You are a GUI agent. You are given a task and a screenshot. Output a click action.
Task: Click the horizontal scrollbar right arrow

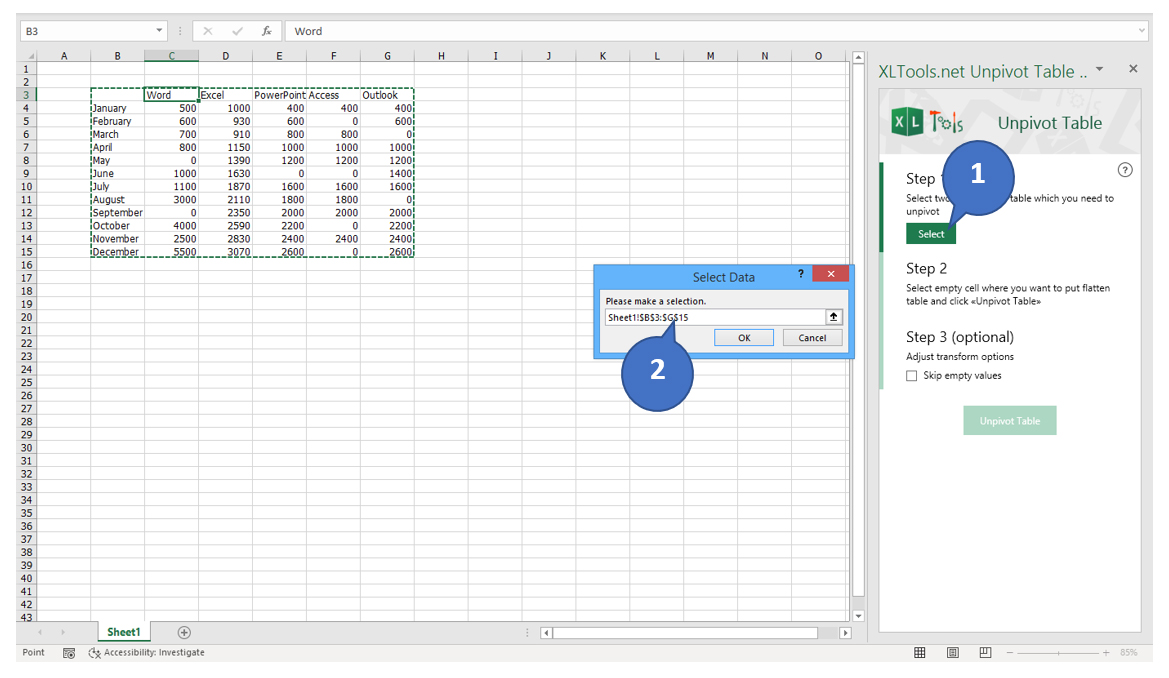click(x=845, y=633)
